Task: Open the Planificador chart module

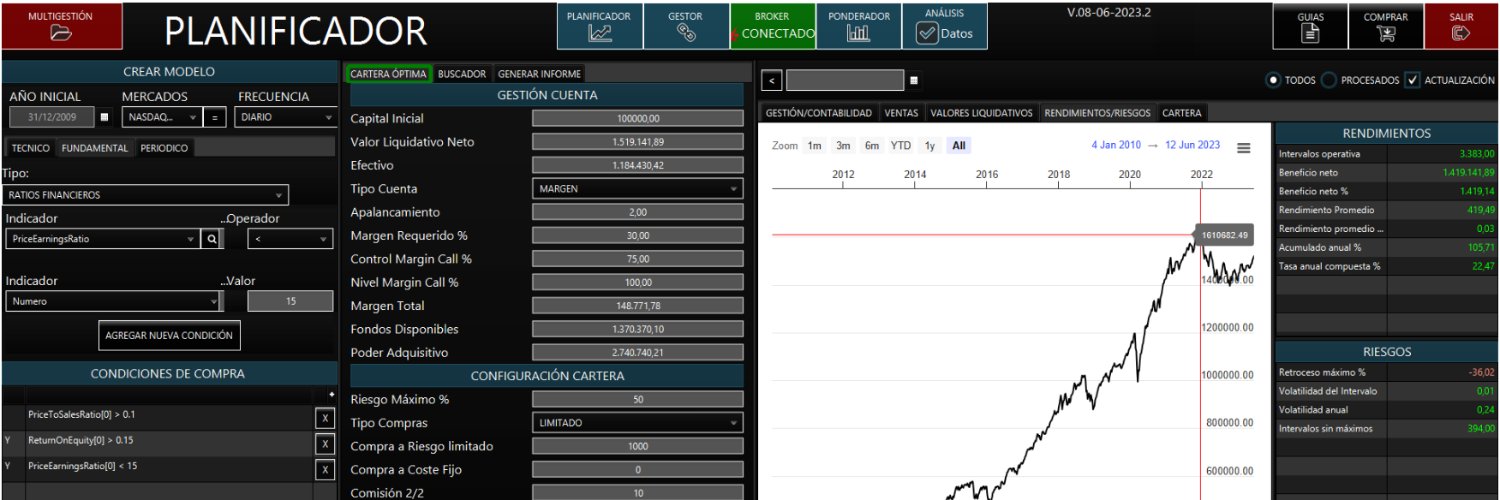Action: coord(599,26)
